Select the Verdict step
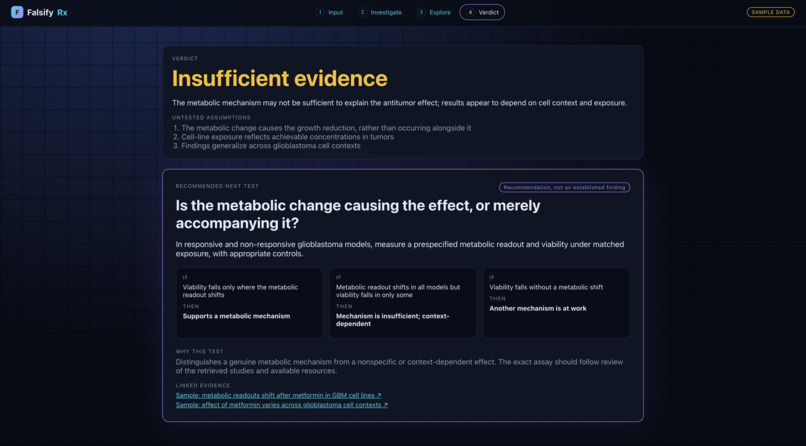This screenshot has width=806, height=446. click(x=482, y=12)
